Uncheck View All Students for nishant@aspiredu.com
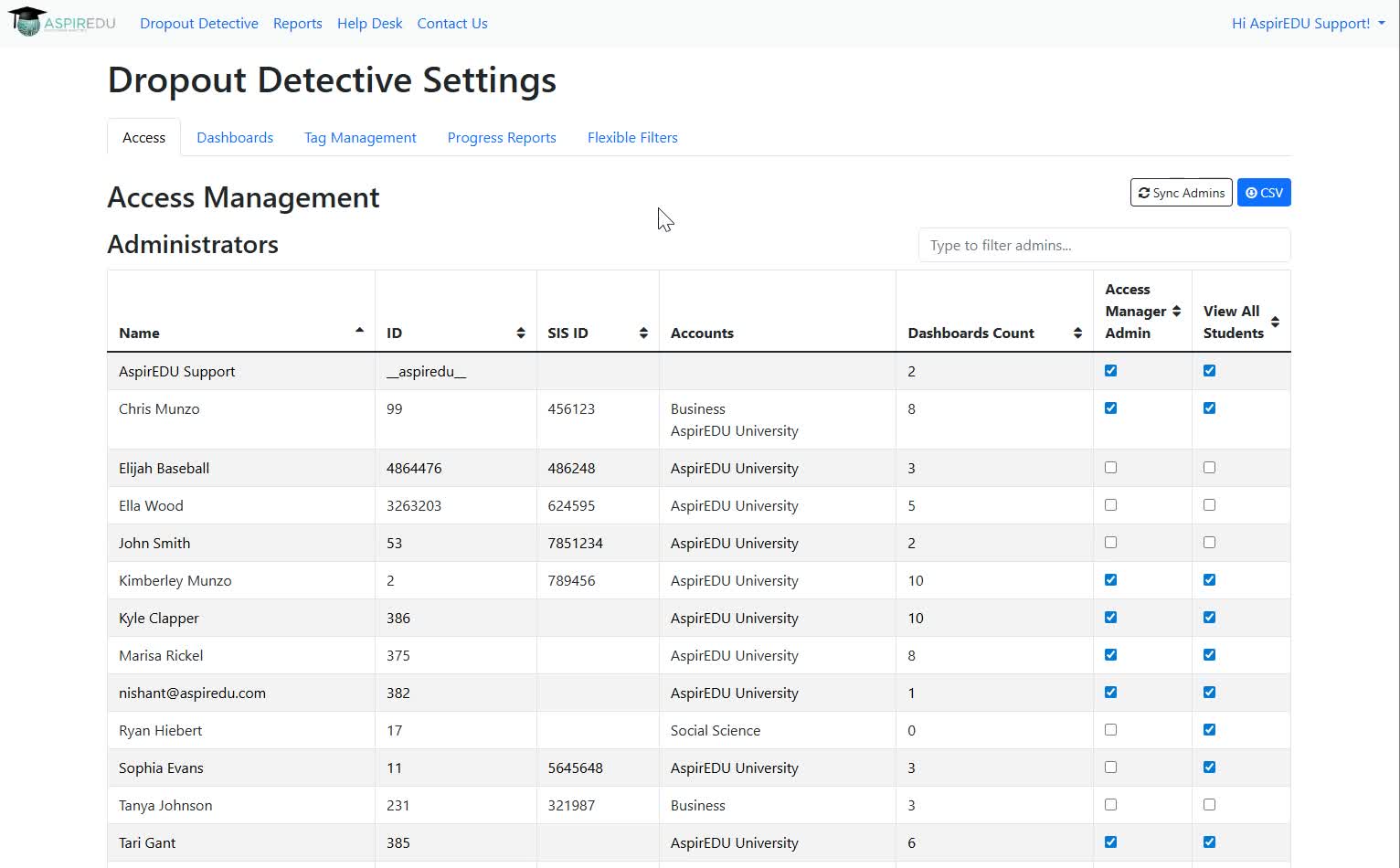 click(x=1209, y=693)
